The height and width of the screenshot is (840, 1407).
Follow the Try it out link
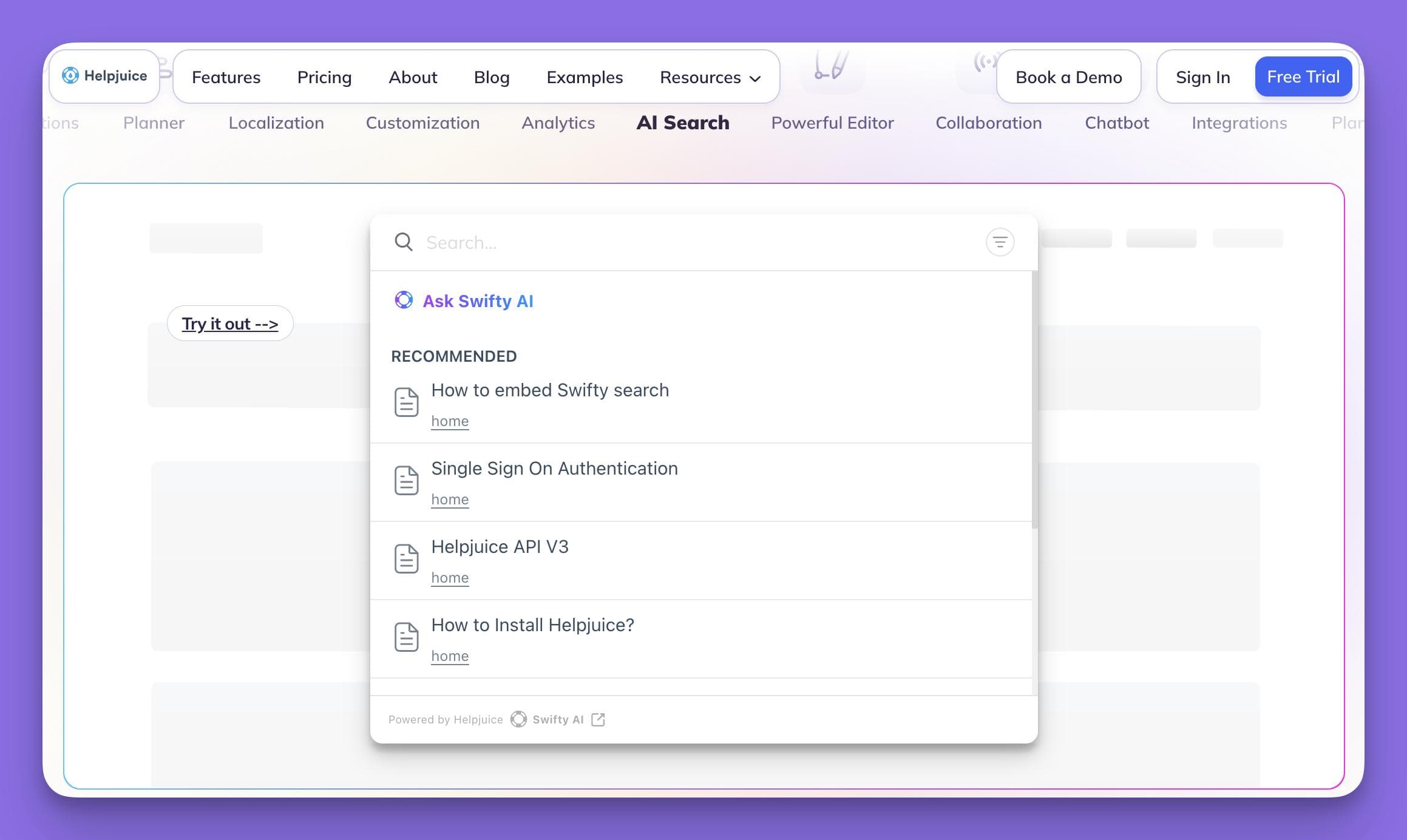point(230,323)
